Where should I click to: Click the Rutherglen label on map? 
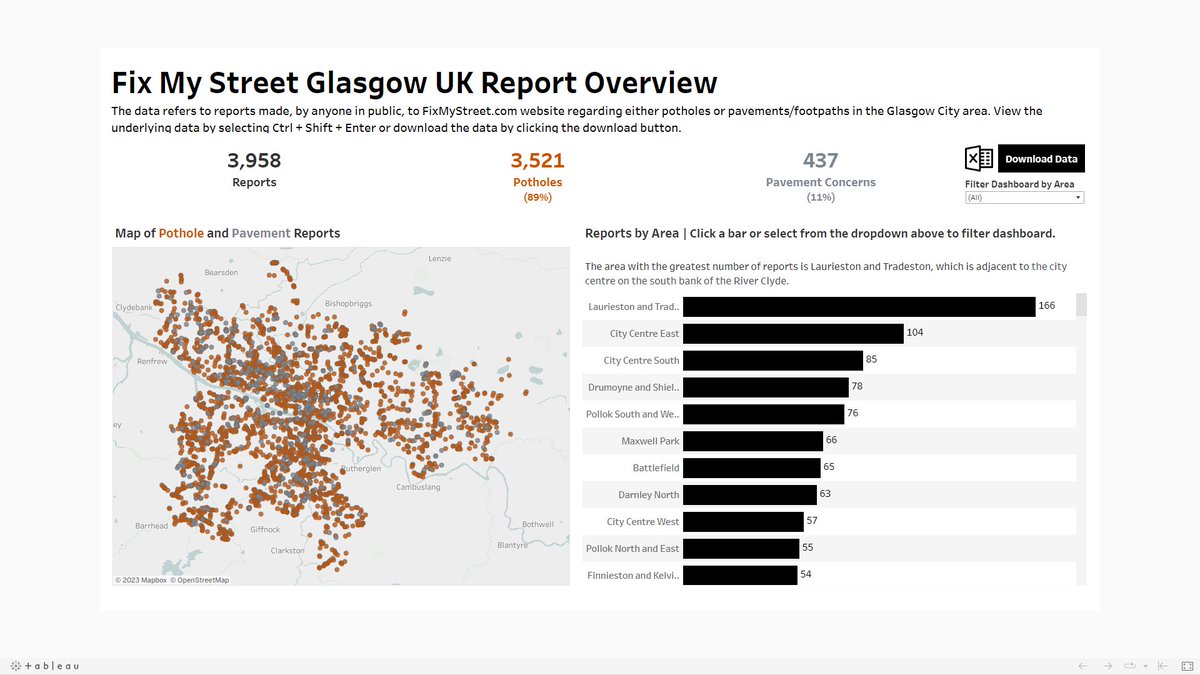[360, 468]
